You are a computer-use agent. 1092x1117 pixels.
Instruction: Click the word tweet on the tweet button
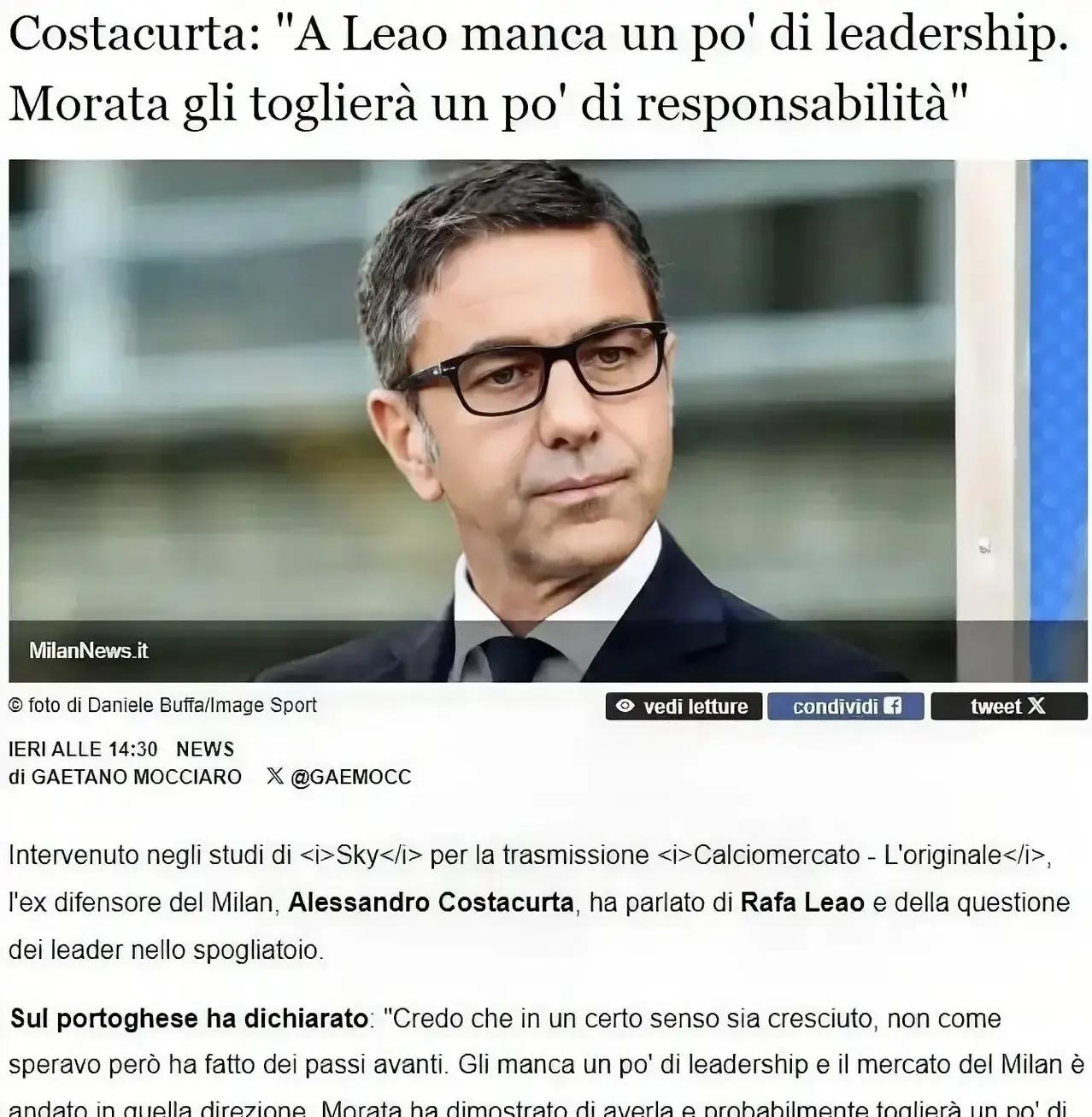[x=995, y=707]
